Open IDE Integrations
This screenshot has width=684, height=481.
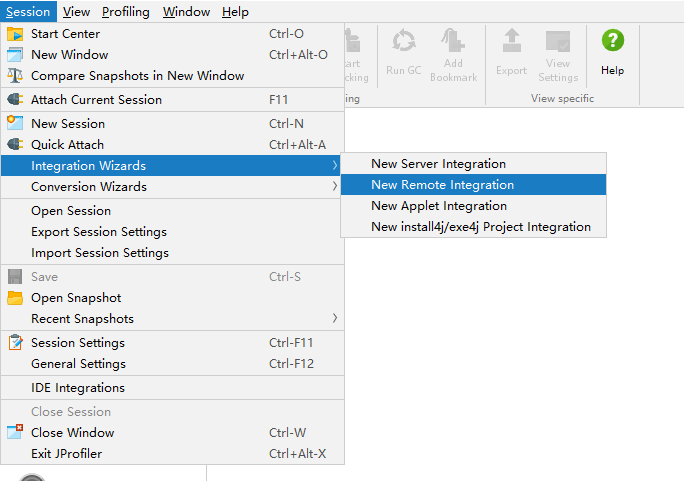point(78,388)
